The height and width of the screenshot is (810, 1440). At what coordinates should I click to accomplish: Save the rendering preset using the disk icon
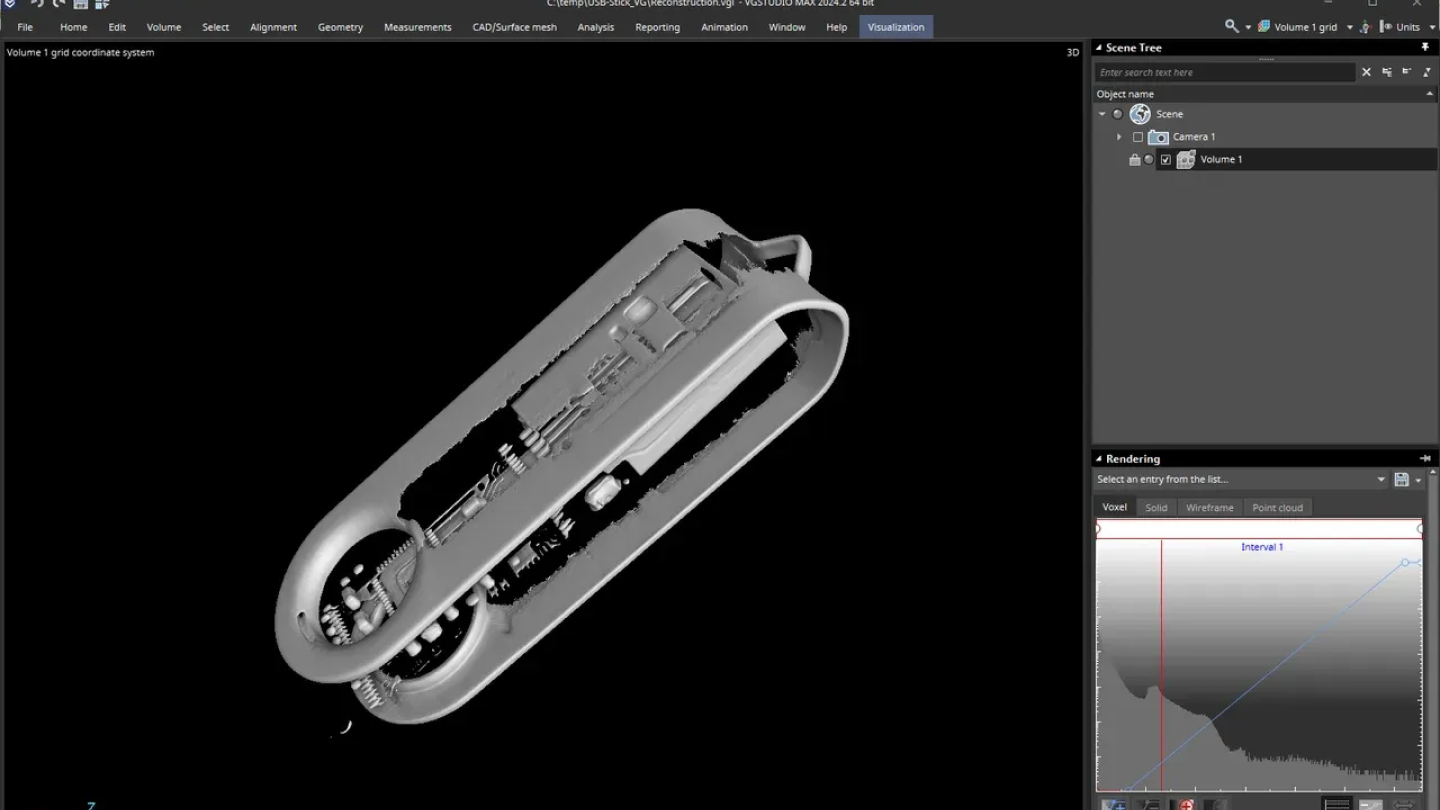1400,479
